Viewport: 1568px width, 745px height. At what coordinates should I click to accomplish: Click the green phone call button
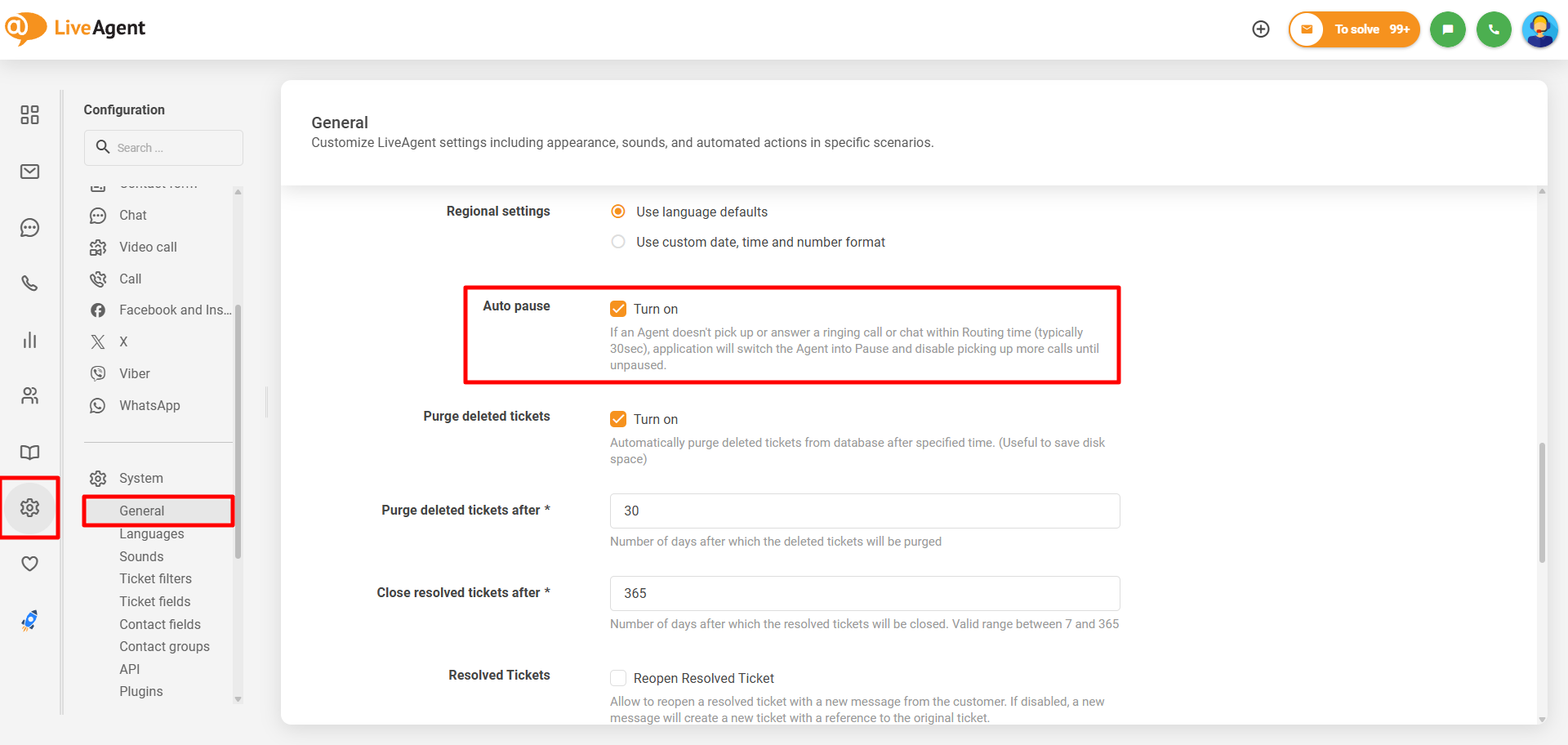[x=1494, y=29]
